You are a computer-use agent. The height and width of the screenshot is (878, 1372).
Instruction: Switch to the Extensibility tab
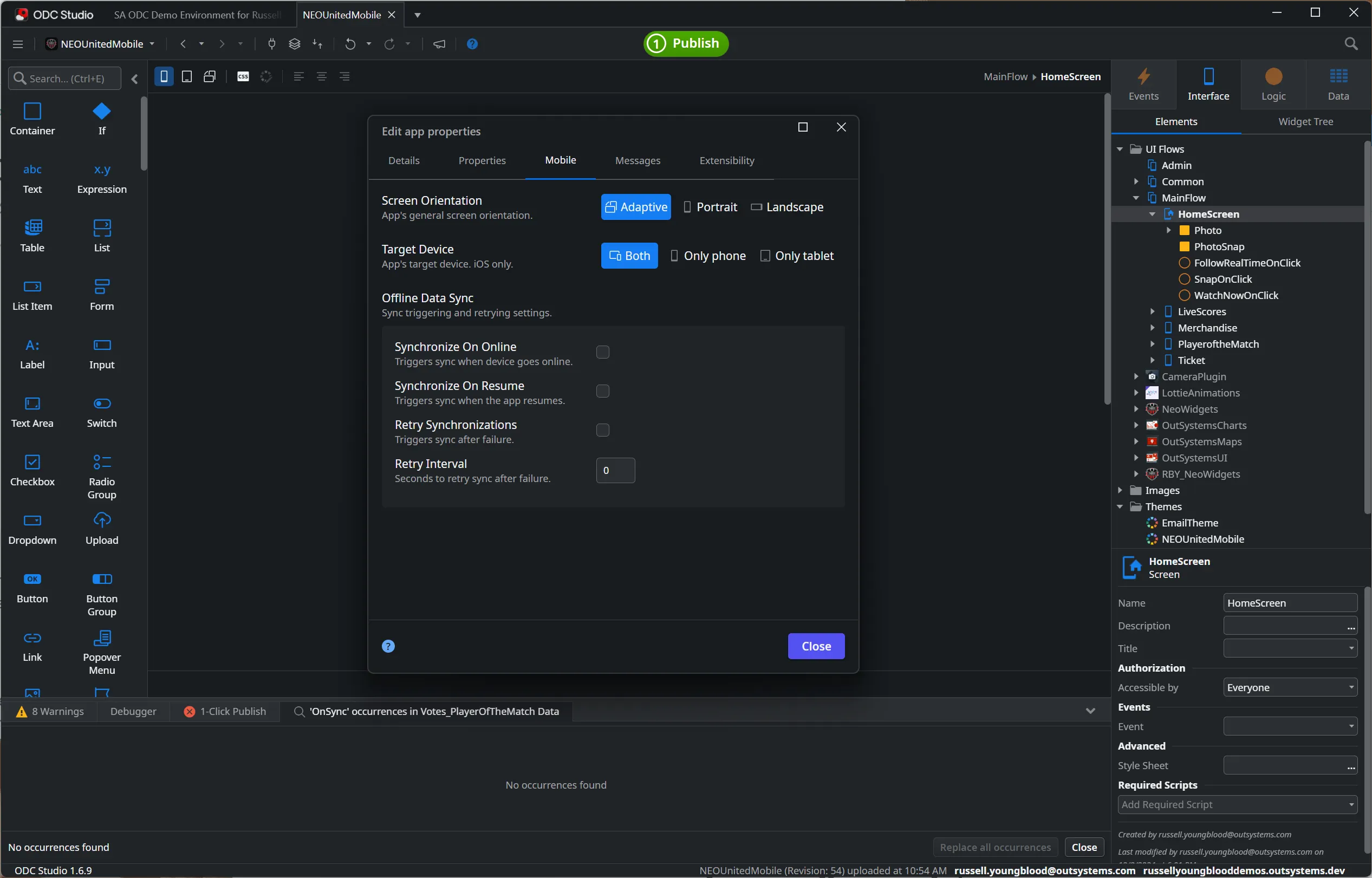727,161
